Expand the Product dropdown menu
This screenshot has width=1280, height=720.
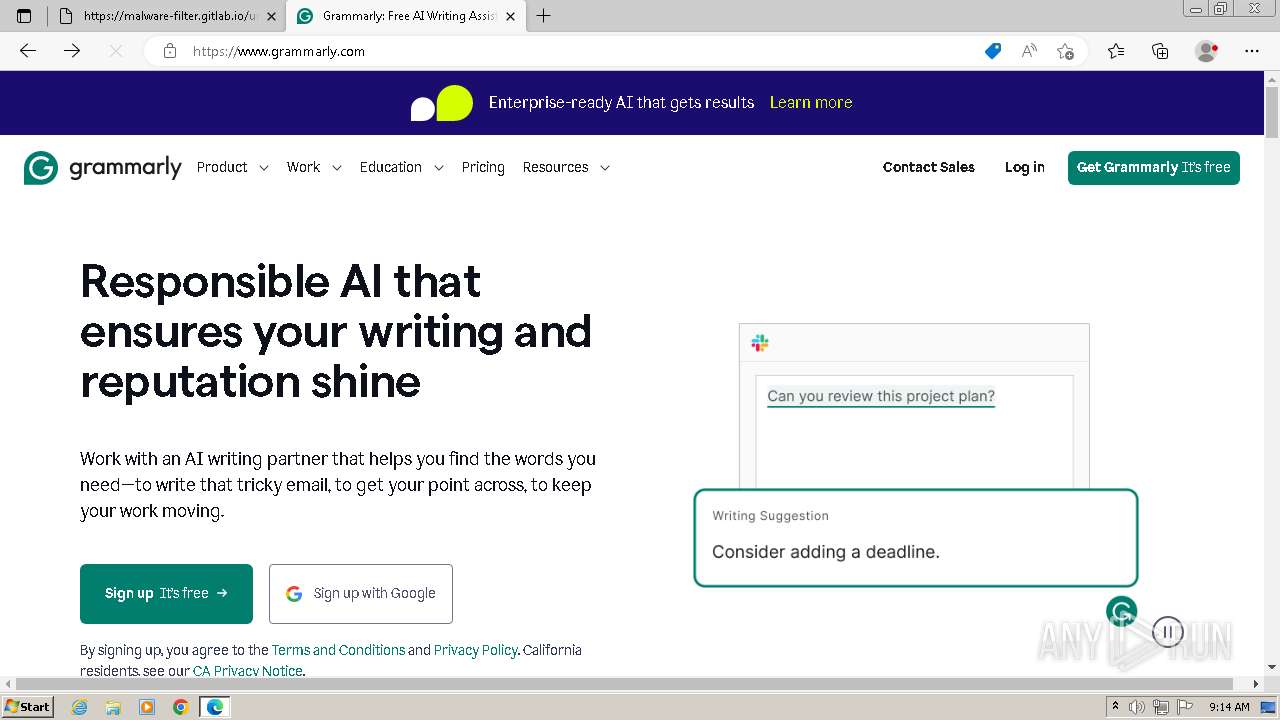(x=232, y=167)
